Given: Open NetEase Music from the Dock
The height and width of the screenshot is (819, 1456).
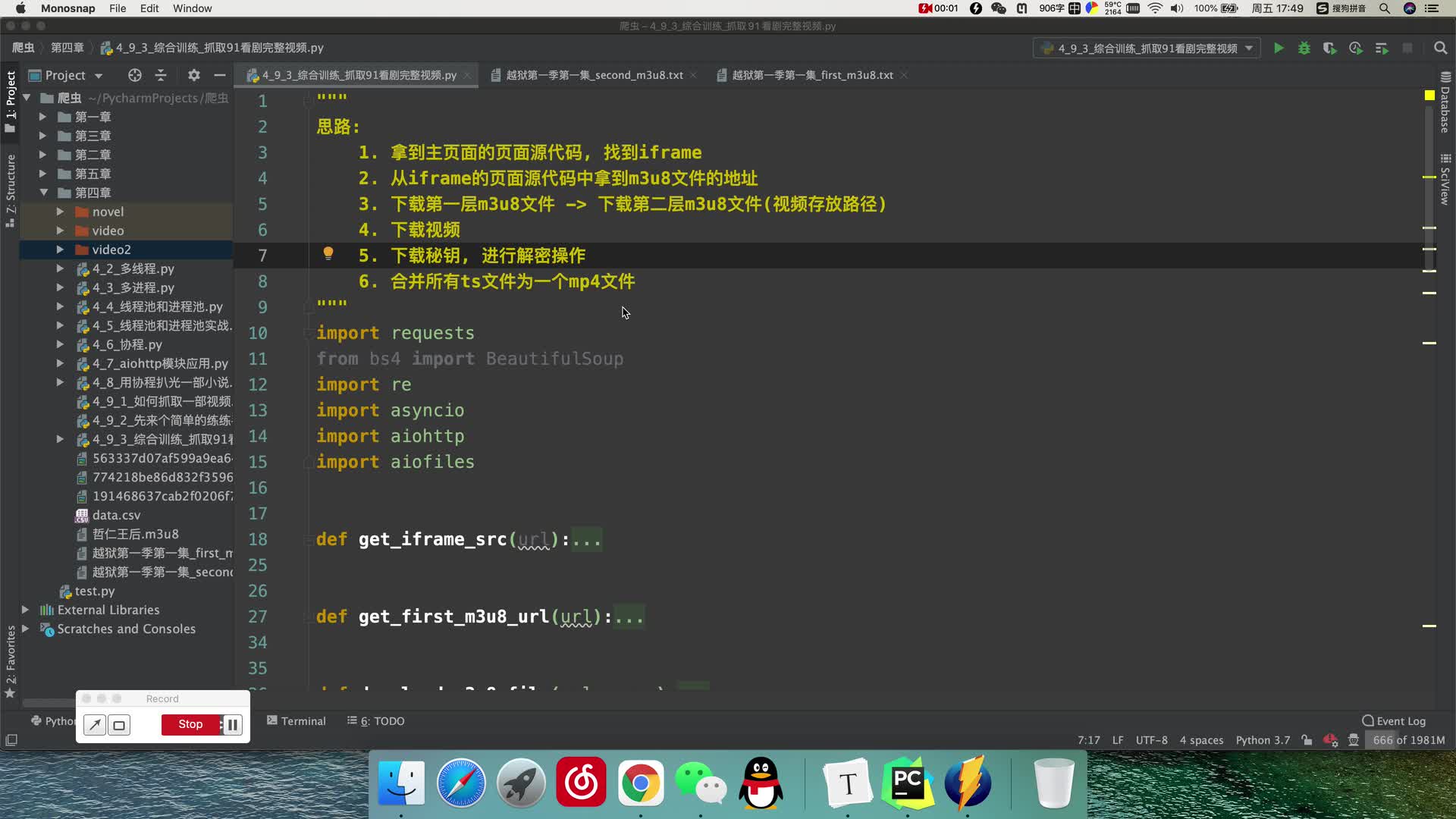Looking at the screenshot, I should [x=581, y=783].
